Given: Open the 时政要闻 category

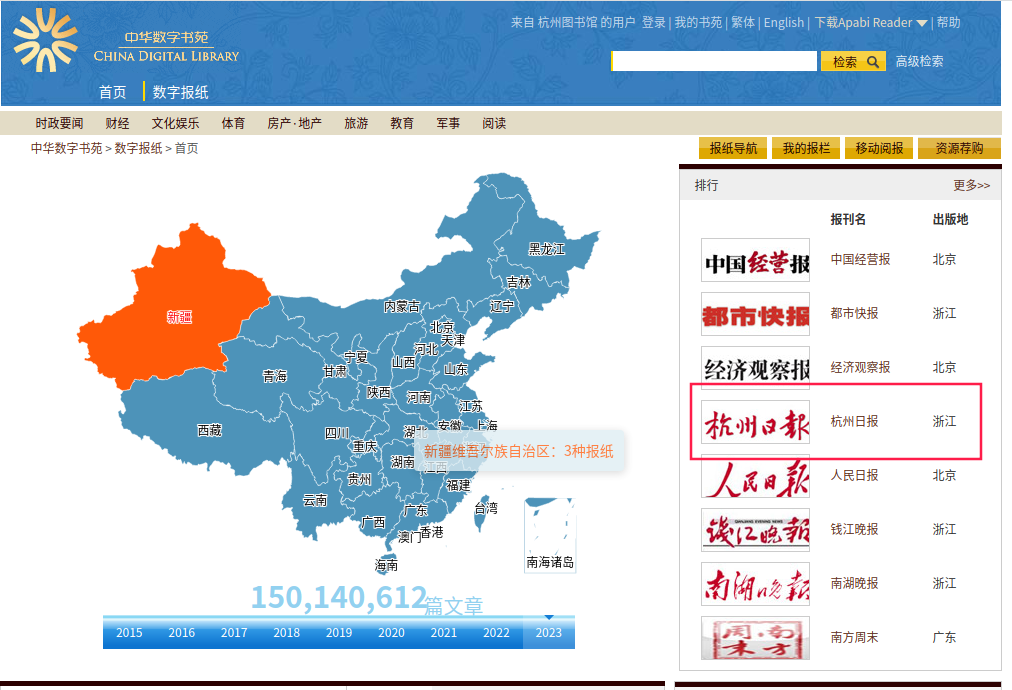Looking at the screenshot, I should (x=59, y=123).
